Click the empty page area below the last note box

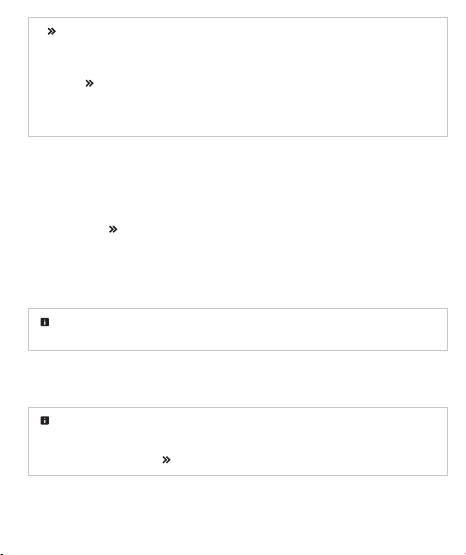tap(238, 513)
